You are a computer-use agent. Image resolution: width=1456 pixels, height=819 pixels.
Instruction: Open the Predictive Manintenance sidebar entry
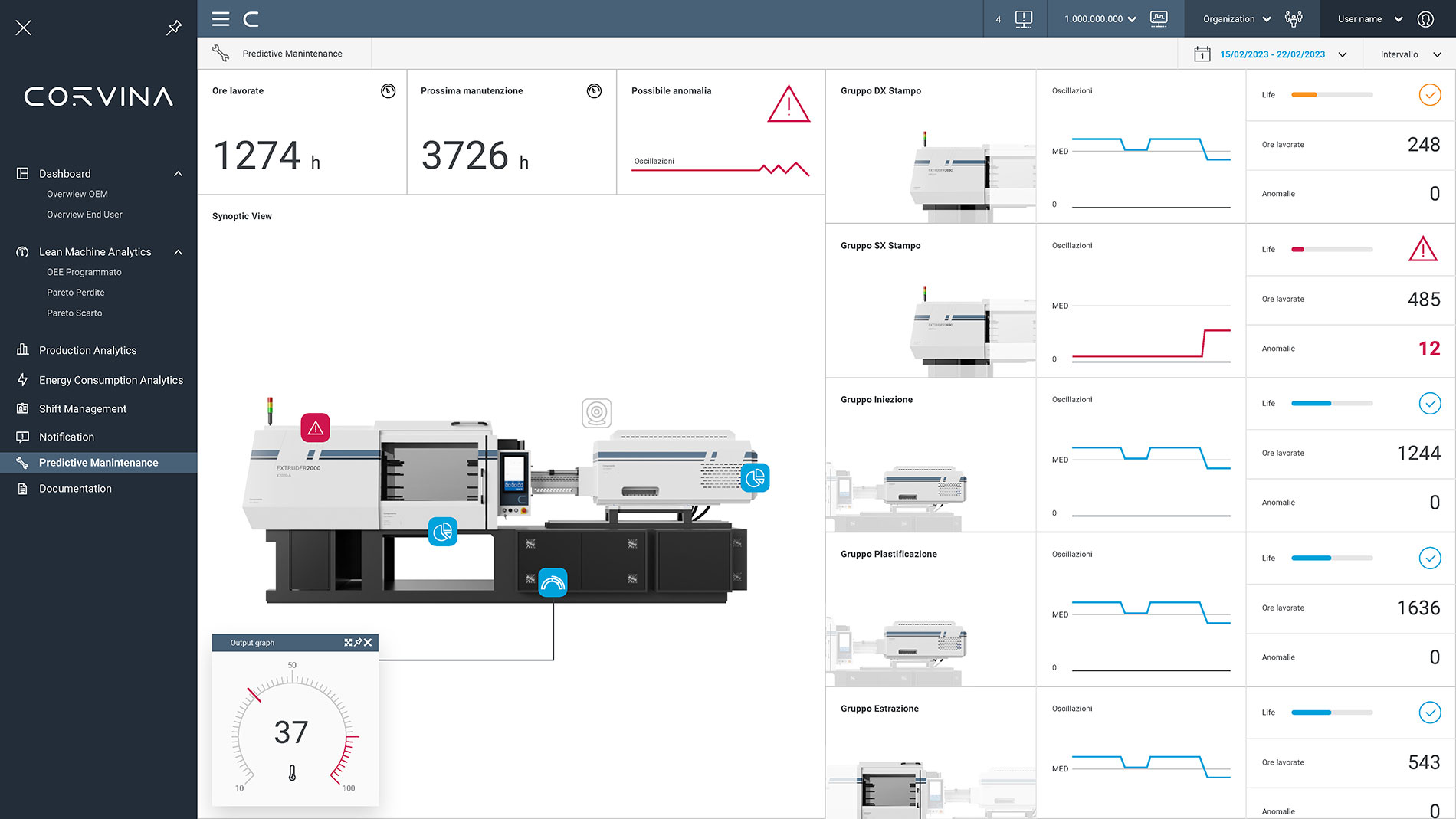tap(99, 462)
